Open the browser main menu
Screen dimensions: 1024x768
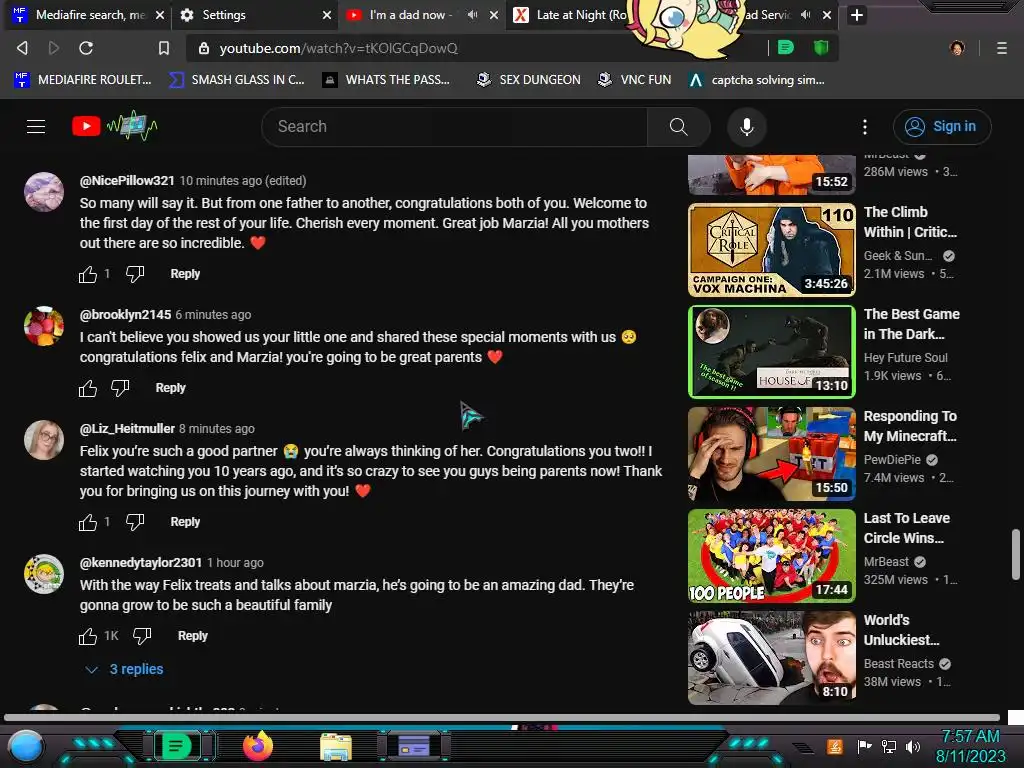click(1001, 48)
